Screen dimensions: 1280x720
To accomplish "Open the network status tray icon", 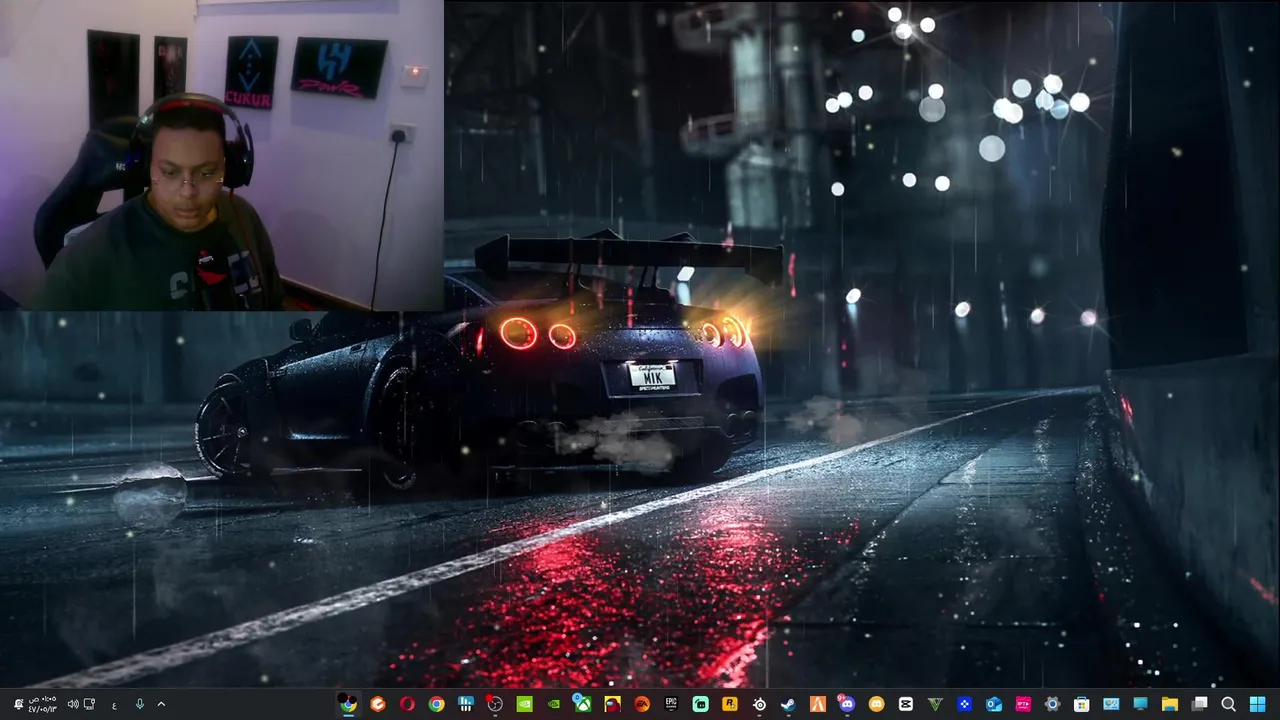I will point(89,704).
